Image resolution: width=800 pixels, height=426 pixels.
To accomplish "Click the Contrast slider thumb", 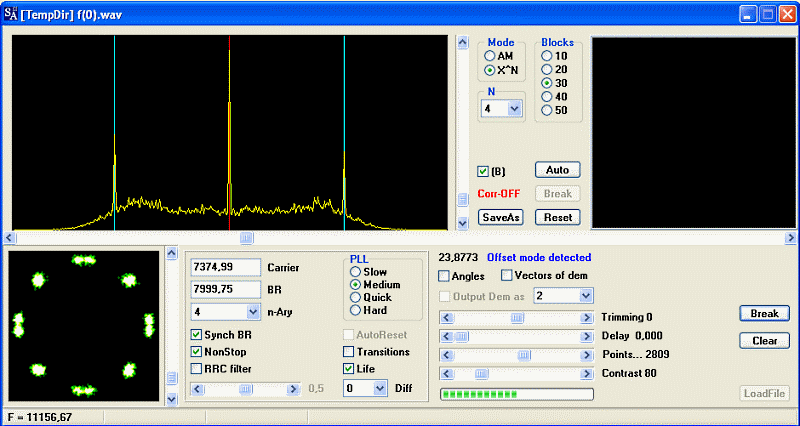I will (x=481, y=374).
